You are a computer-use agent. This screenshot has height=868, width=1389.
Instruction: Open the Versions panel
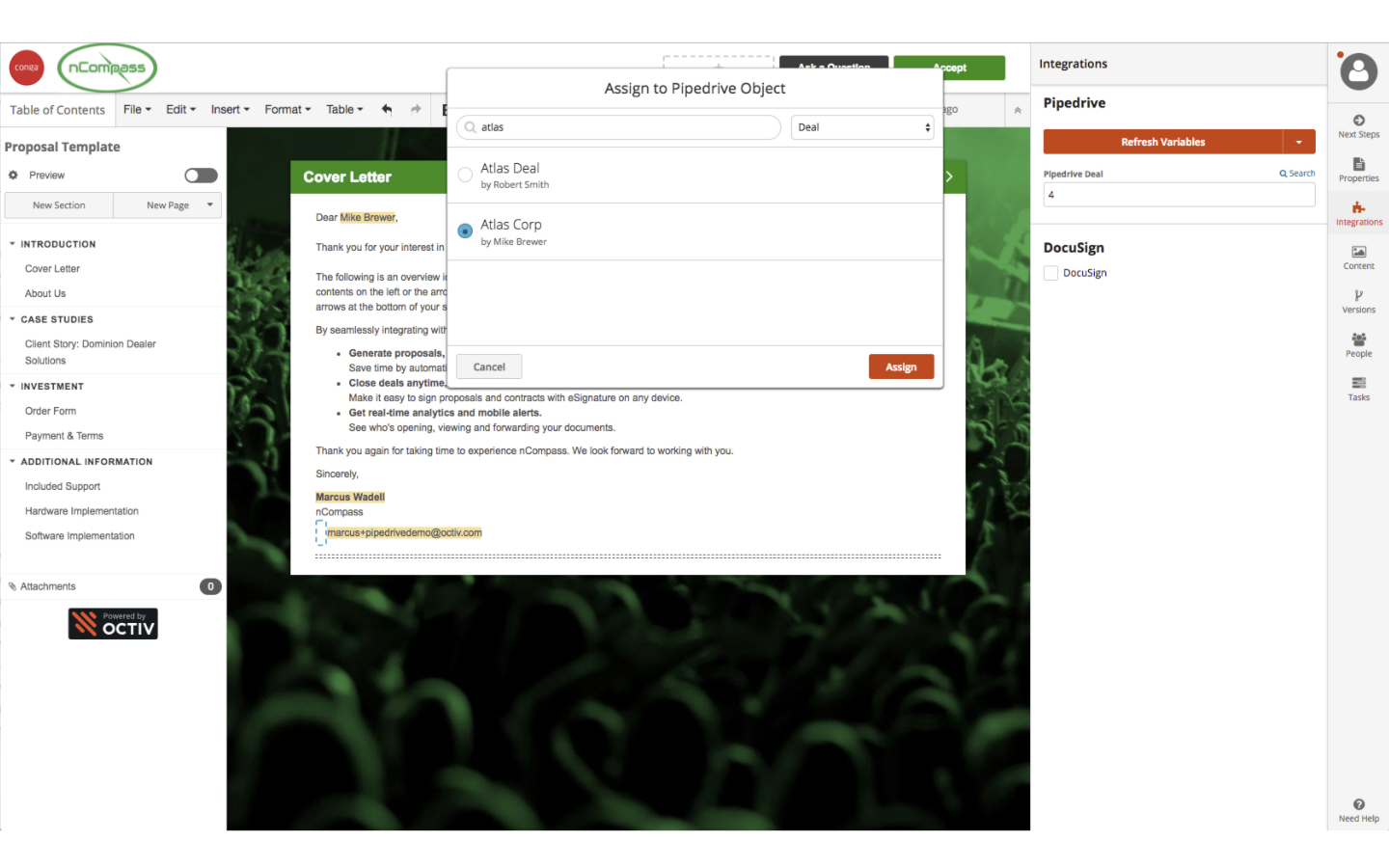click(x=1358, y=301)
